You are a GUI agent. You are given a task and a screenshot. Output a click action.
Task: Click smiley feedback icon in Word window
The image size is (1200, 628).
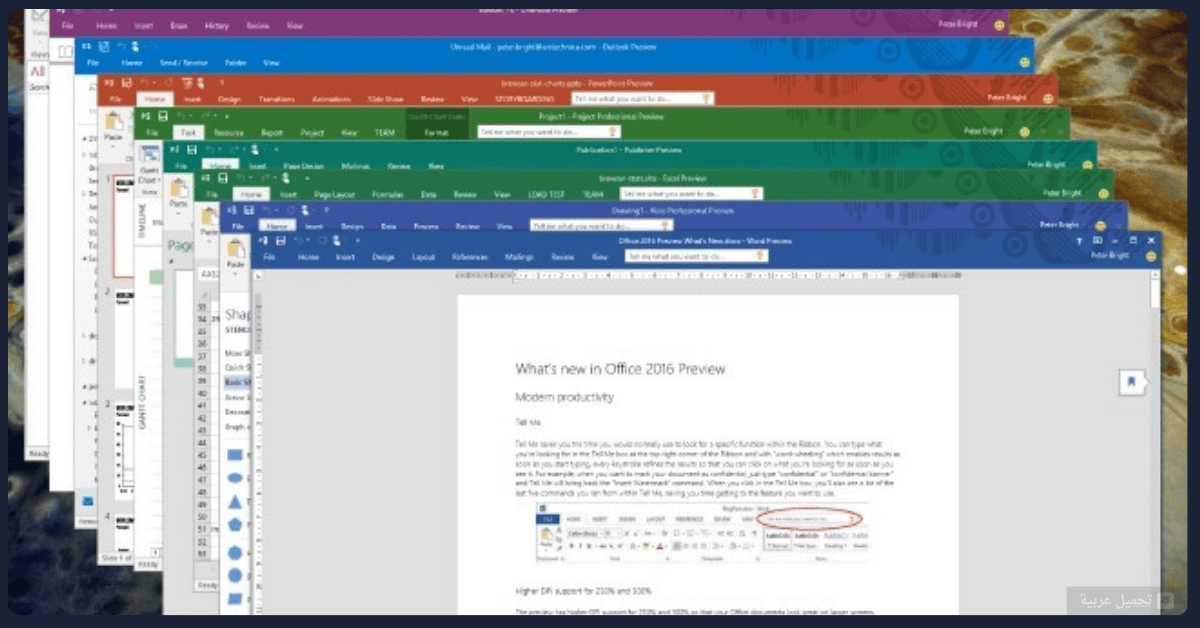[x=1151, y=256]
